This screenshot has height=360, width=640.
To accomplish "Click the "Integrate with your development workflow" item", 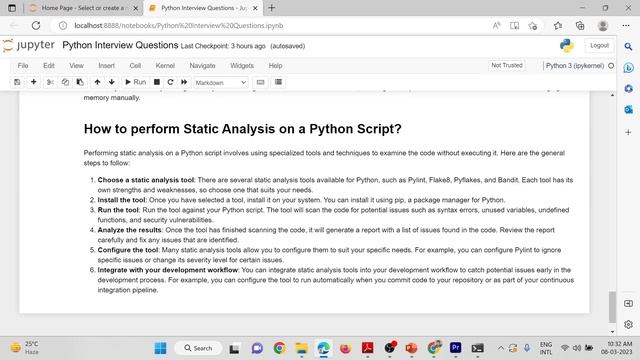I will [x=167, y=270].
